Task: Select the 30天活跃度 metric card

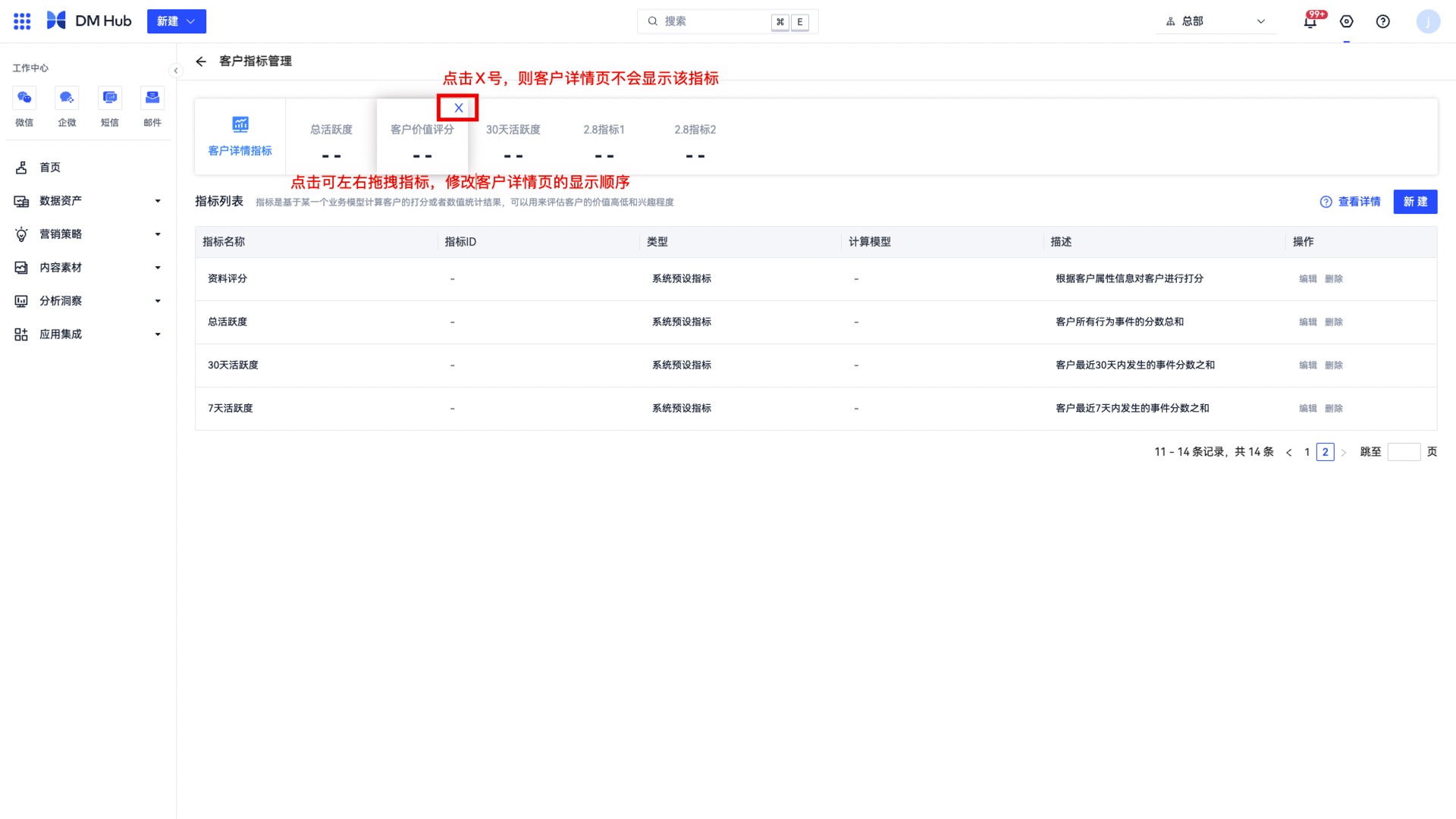Action: 513,137
